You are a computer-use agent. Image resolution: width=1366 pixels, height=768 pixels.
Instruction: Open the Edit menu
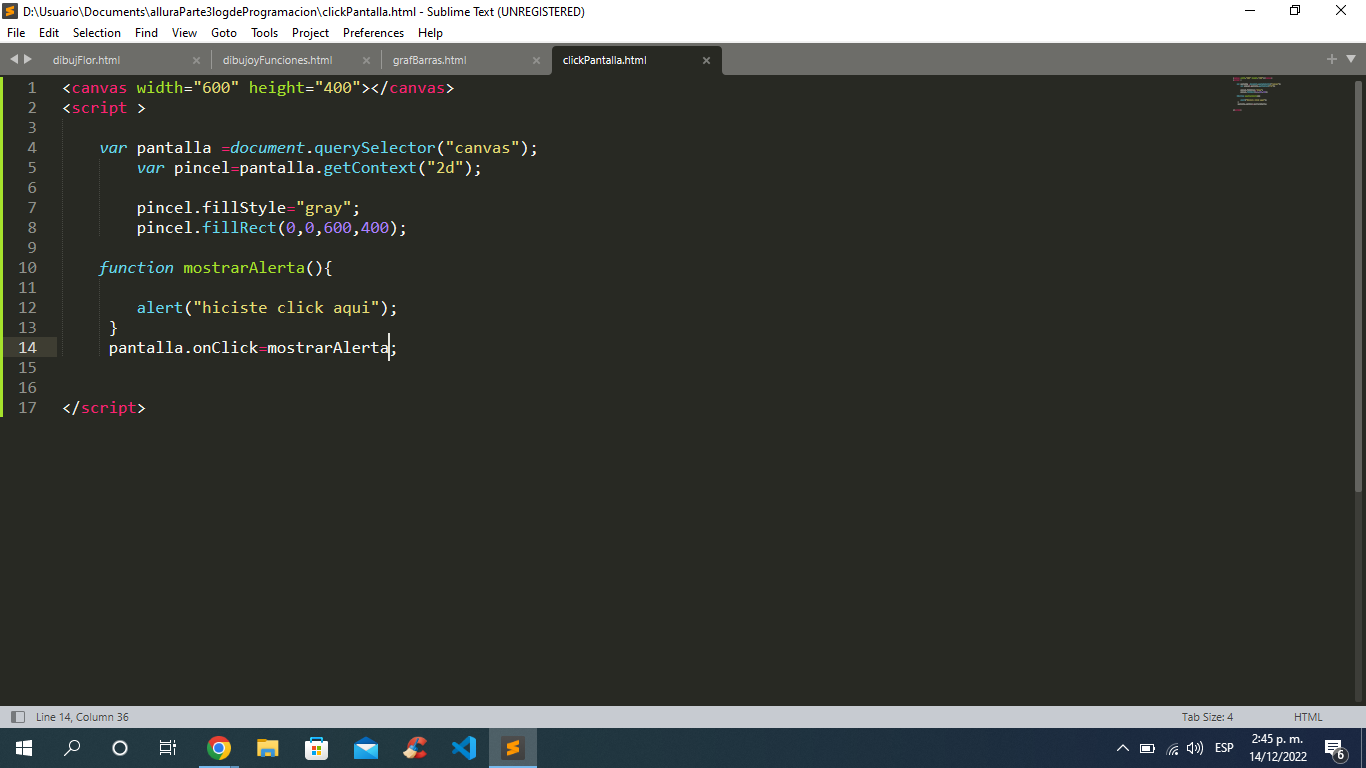click(x=49, y=33)
